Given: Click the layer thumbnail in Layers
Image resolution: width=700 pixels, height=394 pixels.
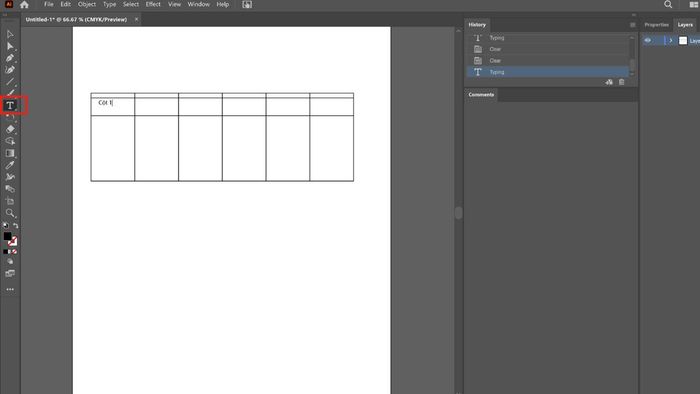Looking at the screenshot, I should [x=683, y=41].
